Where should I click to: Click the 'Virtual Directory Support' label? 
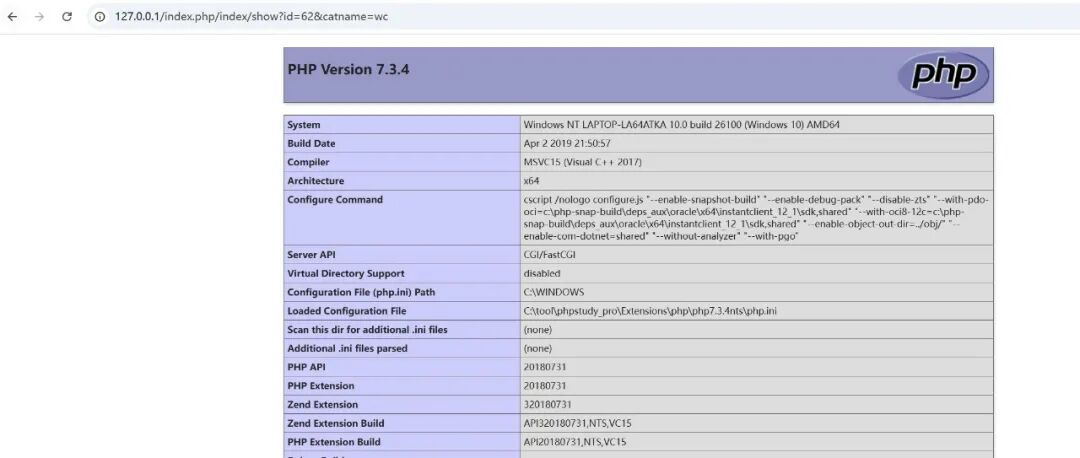click(x=346, y=273)
